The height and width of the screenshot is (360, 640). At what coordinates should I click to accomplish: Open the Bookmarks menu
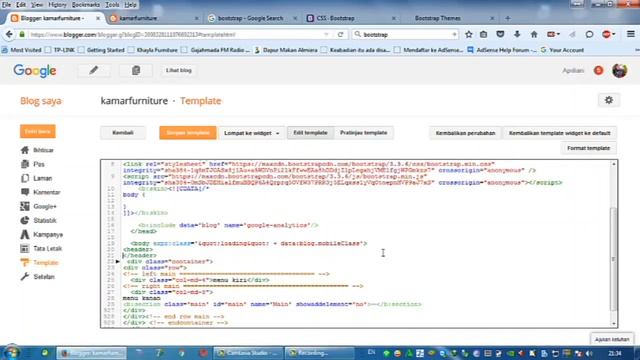(x=86, y=5)
